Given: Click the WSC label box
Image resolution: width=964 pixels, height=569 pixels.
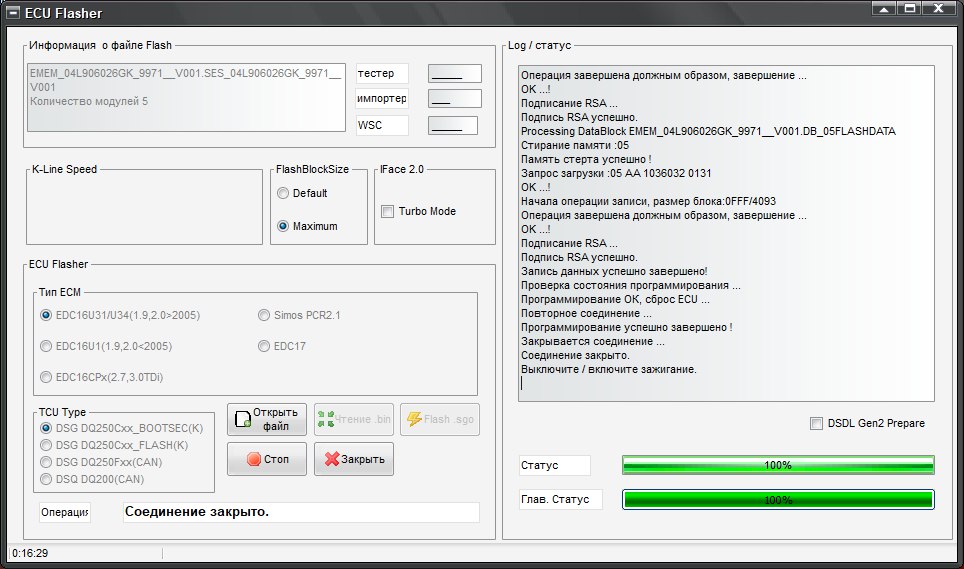Looking at the screenshot, I should (382, 125).
